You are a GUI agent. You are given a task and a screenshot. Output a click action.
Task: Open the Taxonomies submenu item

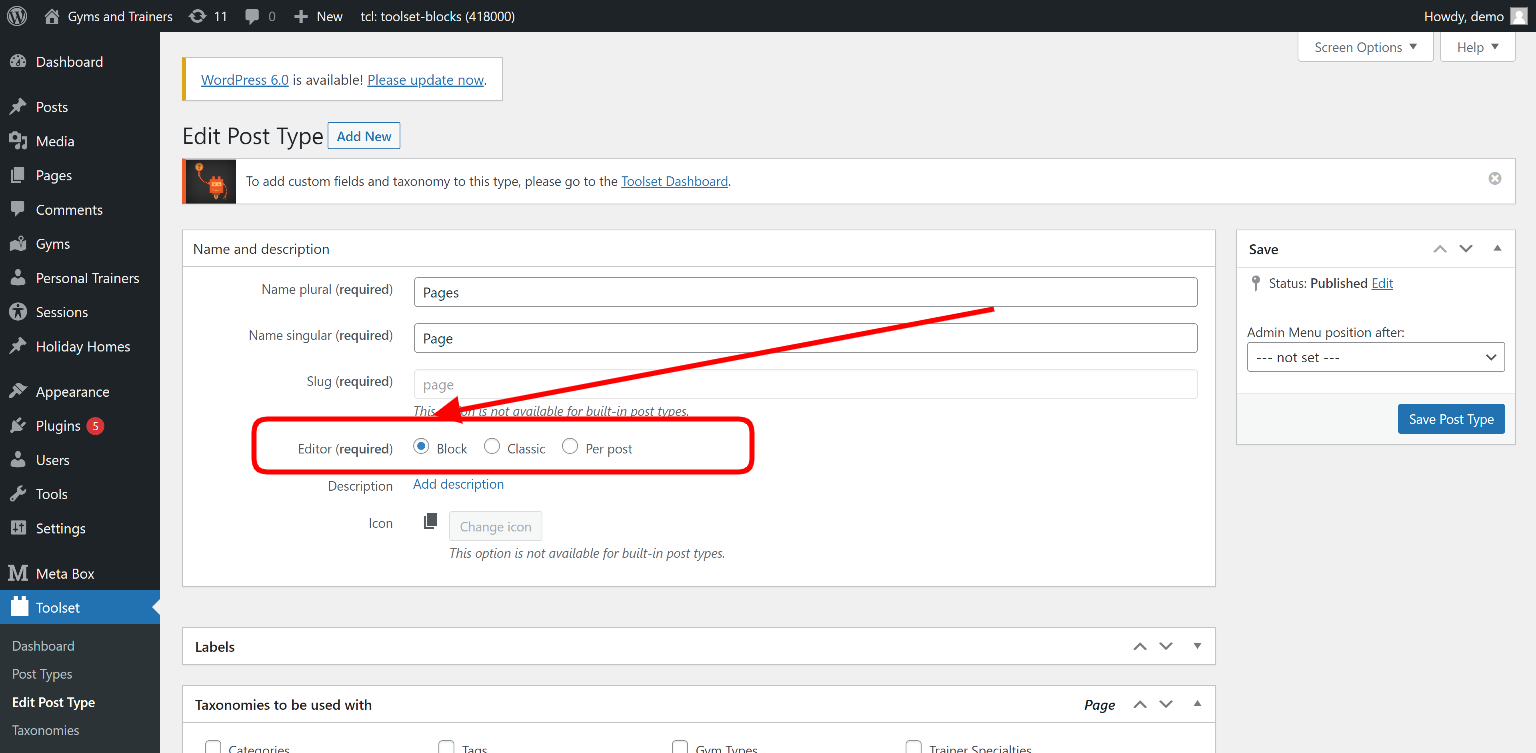pyautogui.click(x=46, y=730)
